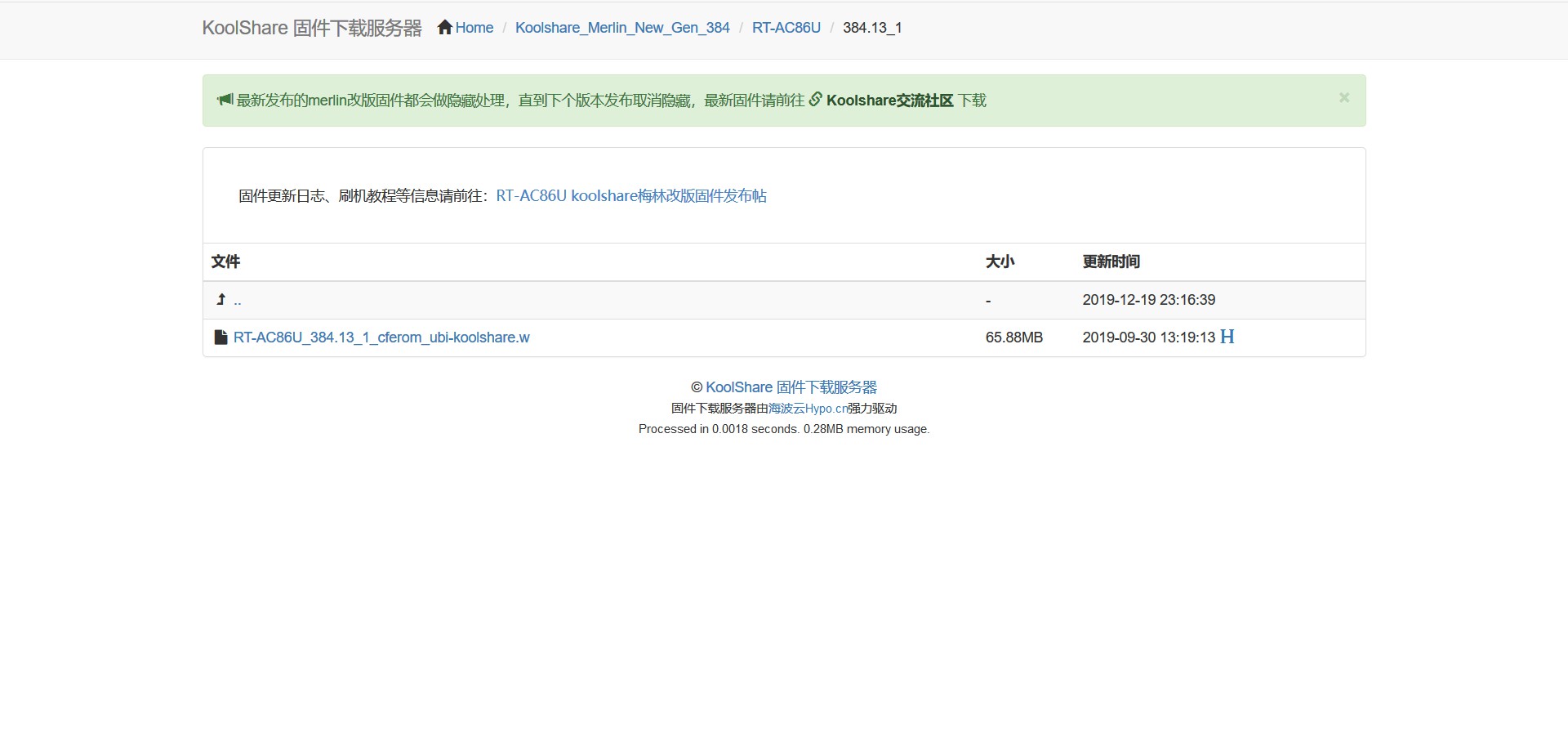
Task: Open Koolshare交流社区 link
Action: (889, 101)
